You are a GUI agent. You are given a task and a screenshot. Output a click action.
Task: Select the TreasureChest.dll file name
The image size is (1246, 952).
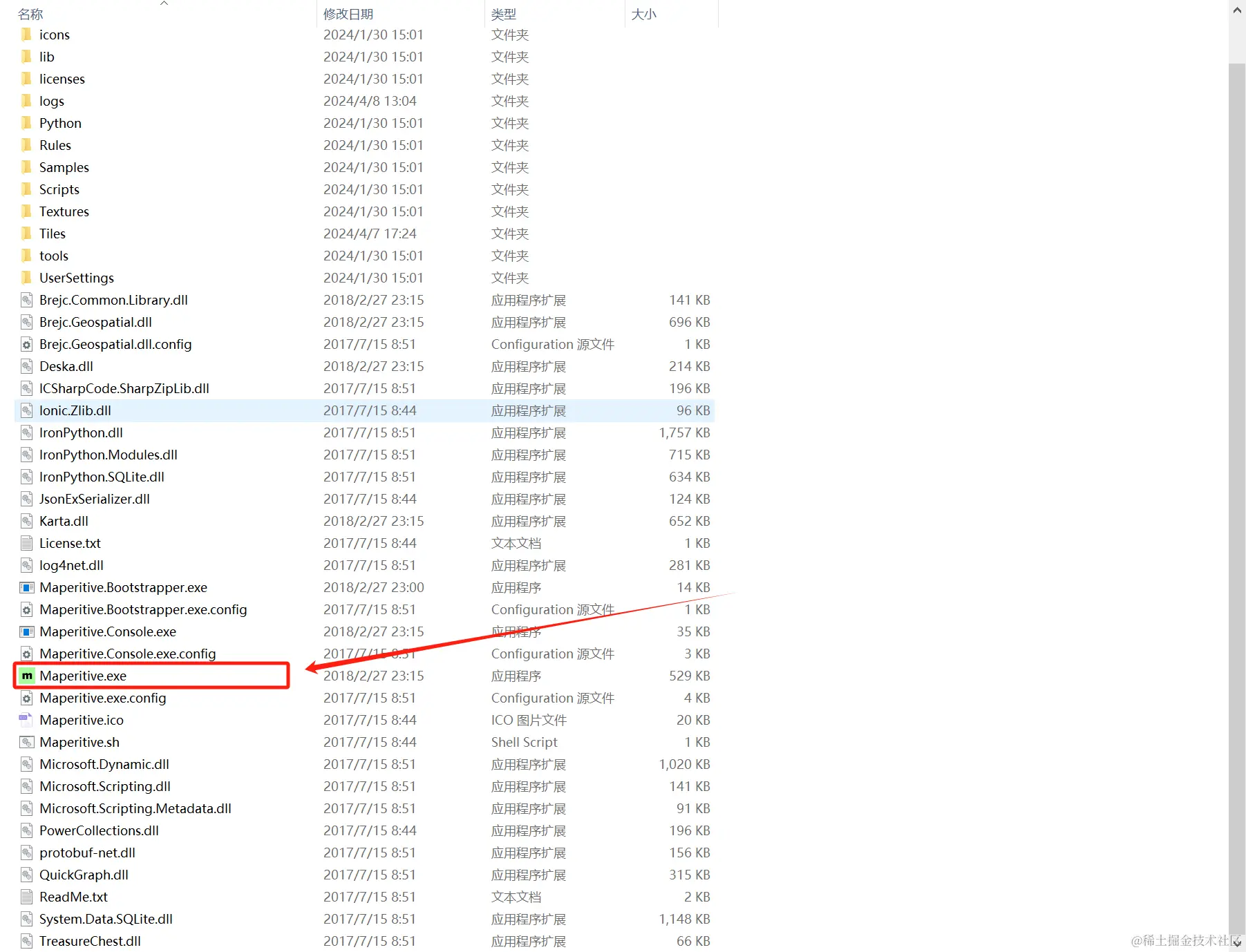(x=90, y=941)
